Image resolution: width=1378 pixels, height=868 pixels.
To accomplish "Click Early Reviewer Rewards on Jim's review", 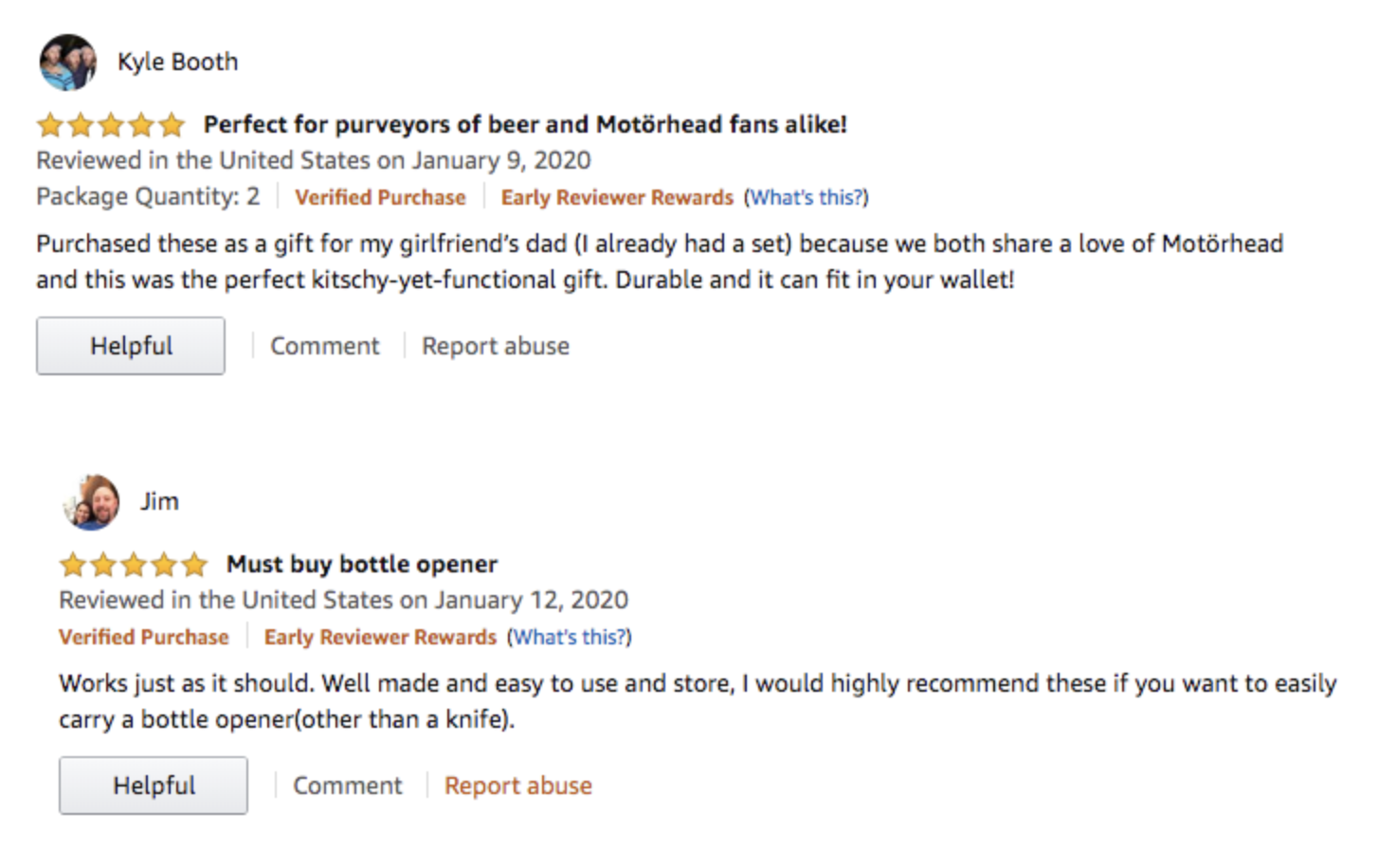I will [x=380, y=637].
